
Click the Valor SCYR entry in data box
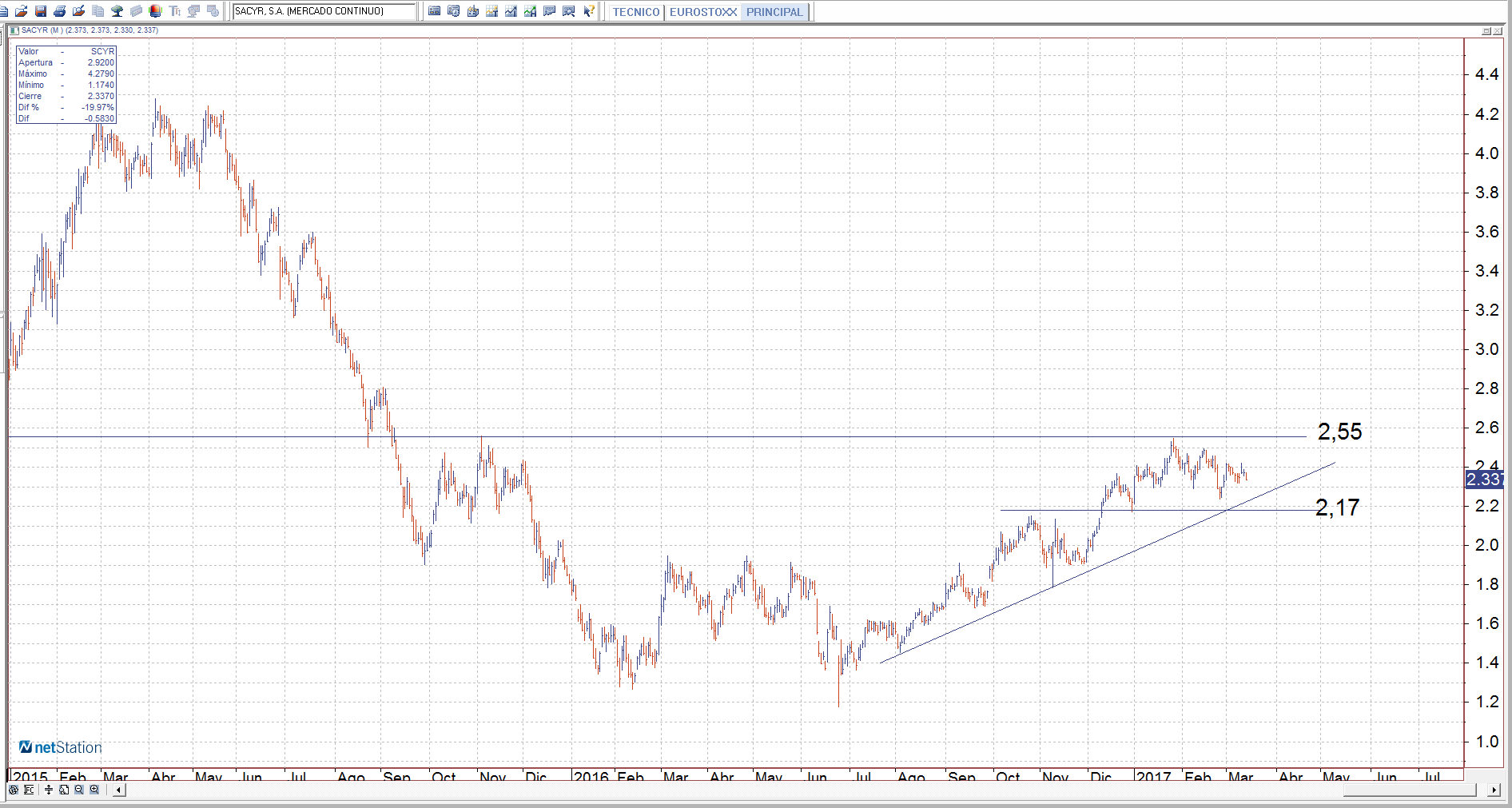pos(102,51)
